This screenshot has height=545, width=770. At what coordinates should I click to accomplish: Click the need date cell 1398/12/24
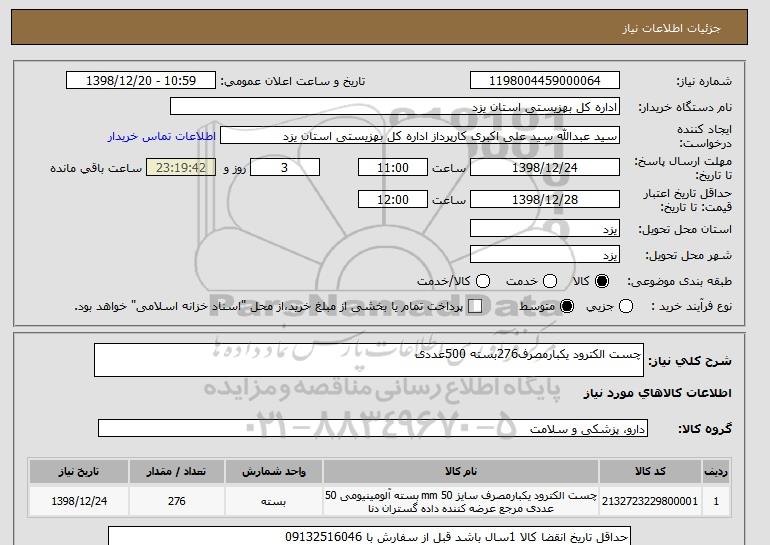79,501
